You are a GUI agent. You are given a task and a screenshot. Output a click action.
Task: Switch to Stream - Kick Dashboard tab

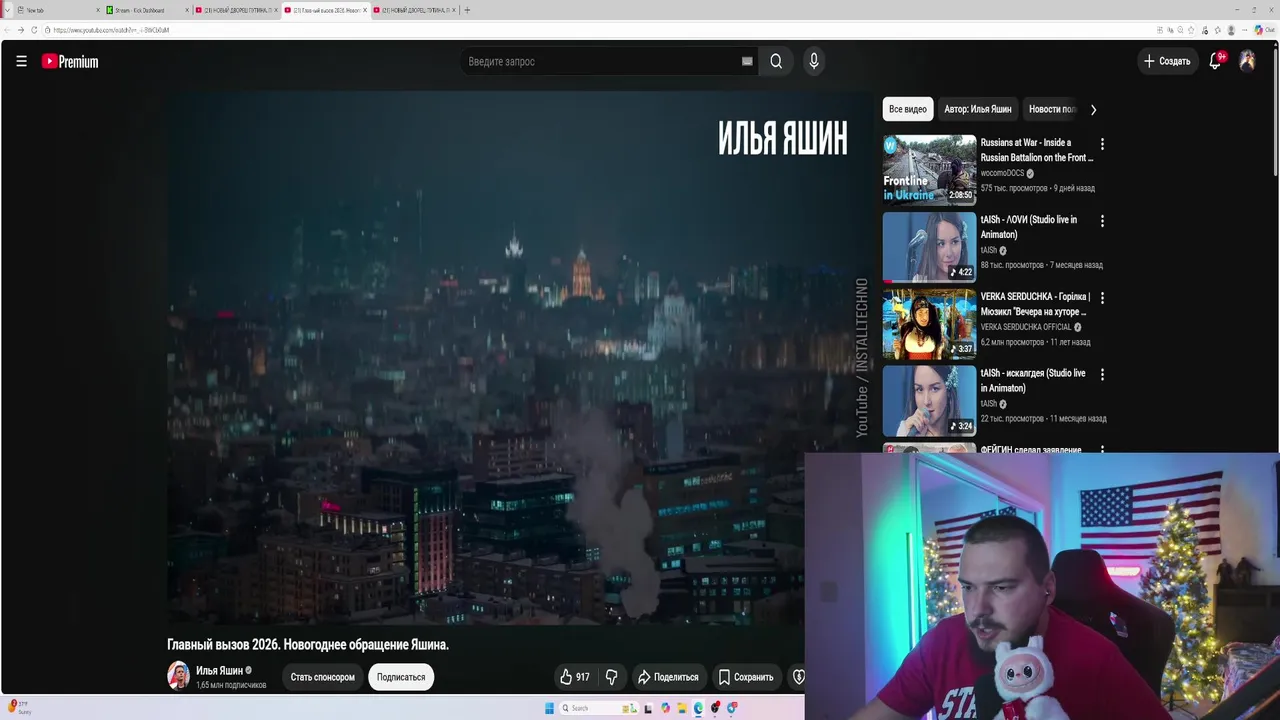[147, 10]
